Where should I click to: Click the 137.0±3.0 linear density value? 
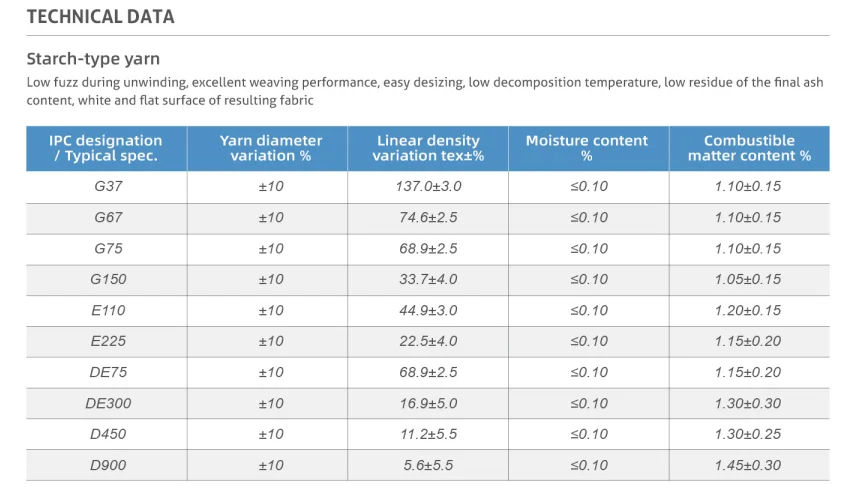point(428,186)
